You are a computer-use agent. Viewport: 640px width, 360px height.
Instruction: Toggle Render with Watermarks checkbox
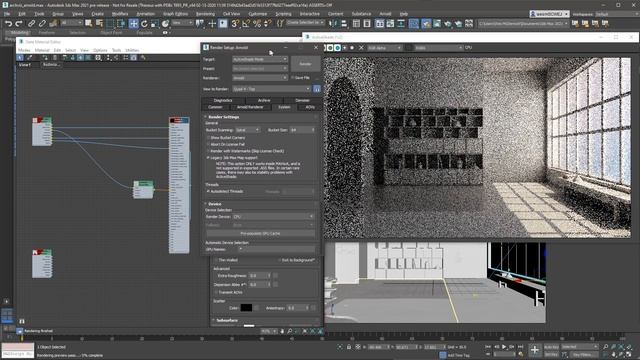click(208, 151)
